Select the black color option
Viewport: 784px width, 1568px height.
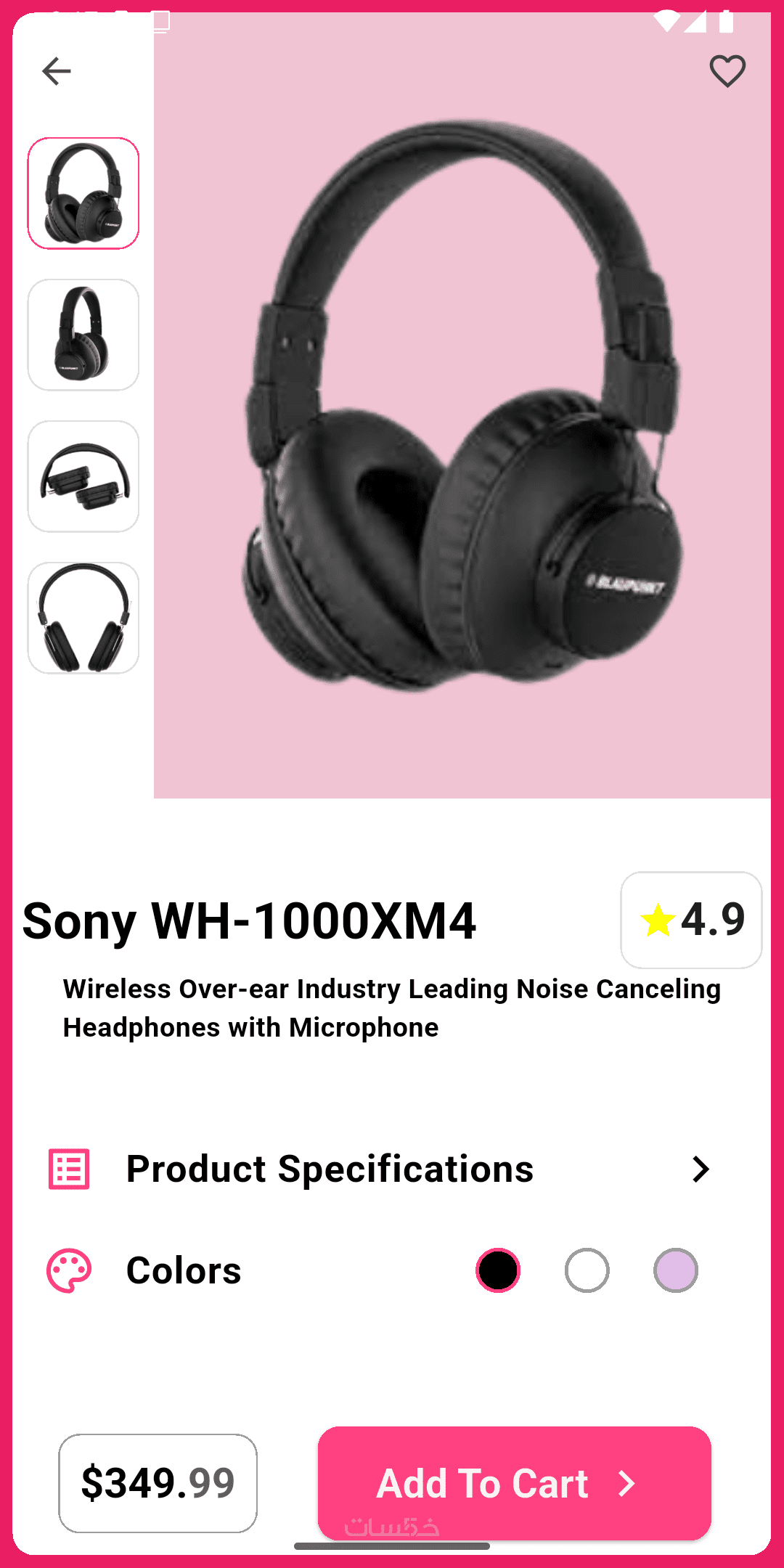pyautogui.click(x=498, y=1270)
